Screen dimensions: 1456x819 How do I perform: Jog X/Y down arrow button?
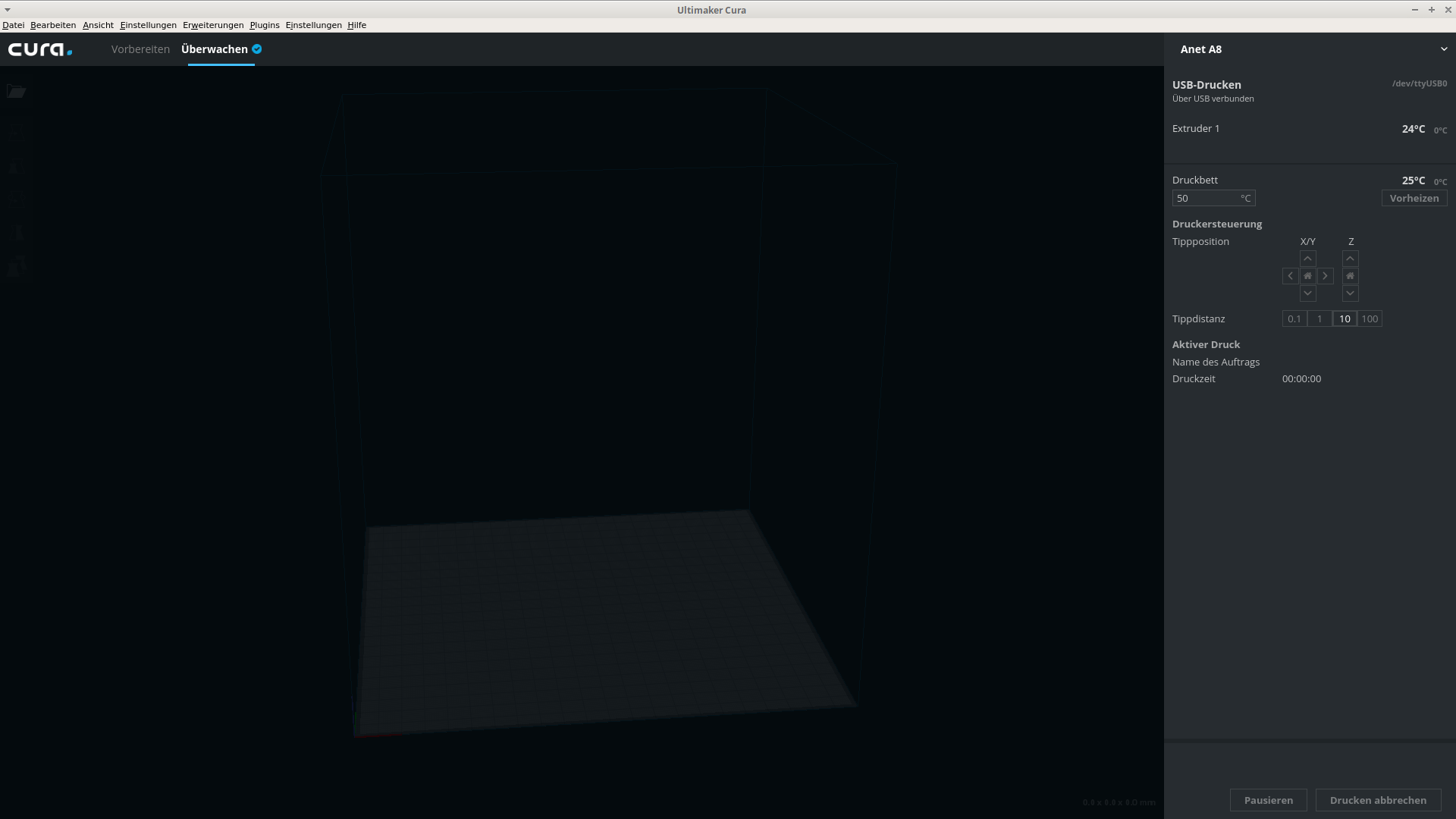point(1307,293)
